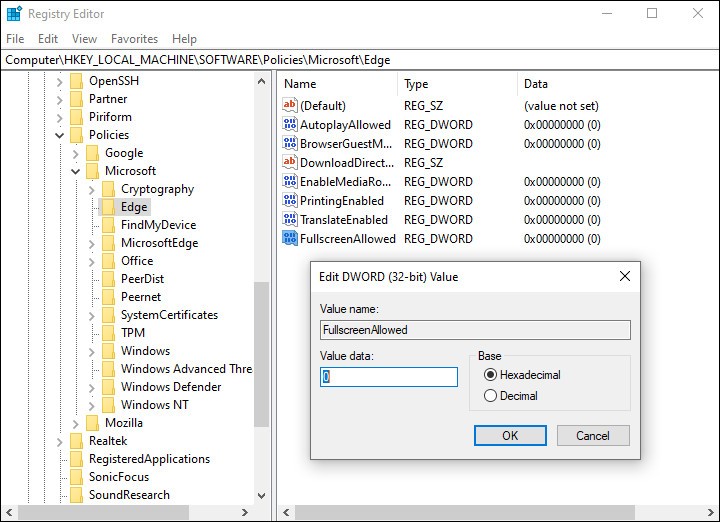The width and height of the screenshot is (720, 522).
Task: Click the Type column header
Action: 458,84
